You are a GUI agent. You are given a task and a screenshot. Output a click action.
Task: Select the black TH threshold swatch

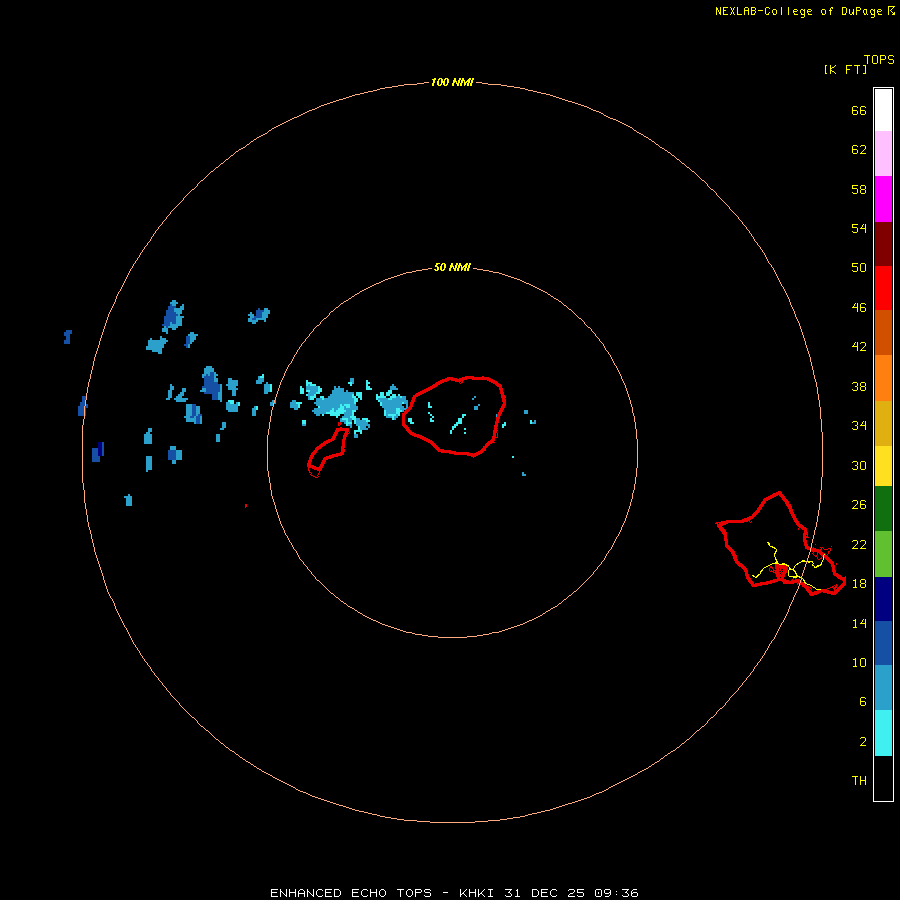pos(883,778)
